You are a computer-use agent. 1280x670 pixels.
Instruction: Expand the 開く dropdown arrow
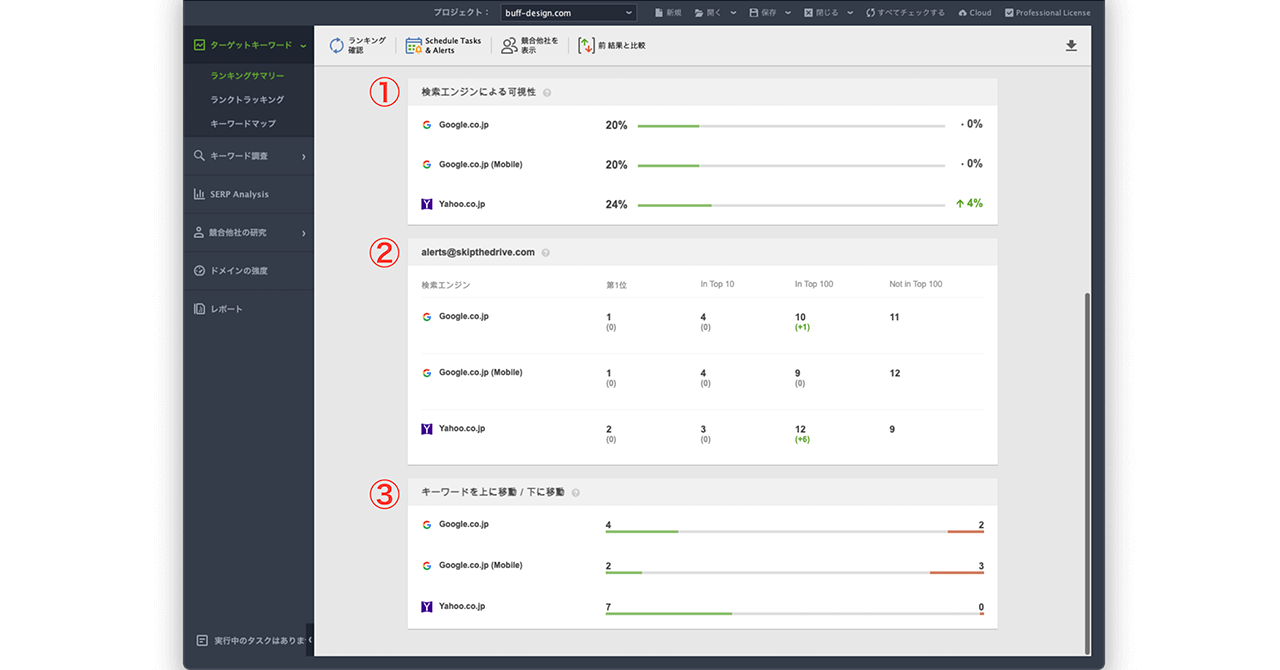click(734, 13)
